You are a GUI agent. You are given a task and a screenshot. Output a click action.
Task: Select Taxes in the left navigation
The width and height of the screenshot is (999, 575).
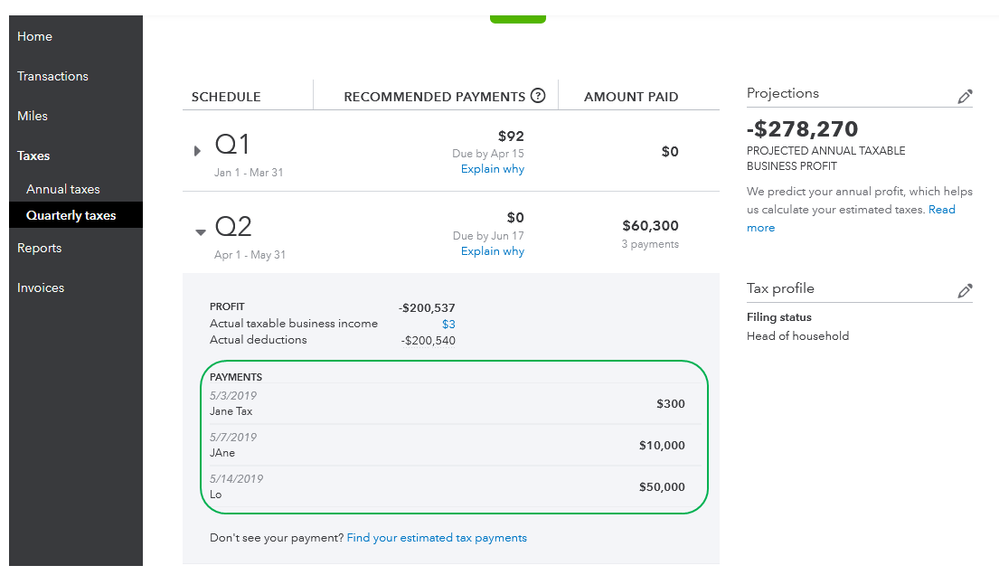tap(34, 156)
